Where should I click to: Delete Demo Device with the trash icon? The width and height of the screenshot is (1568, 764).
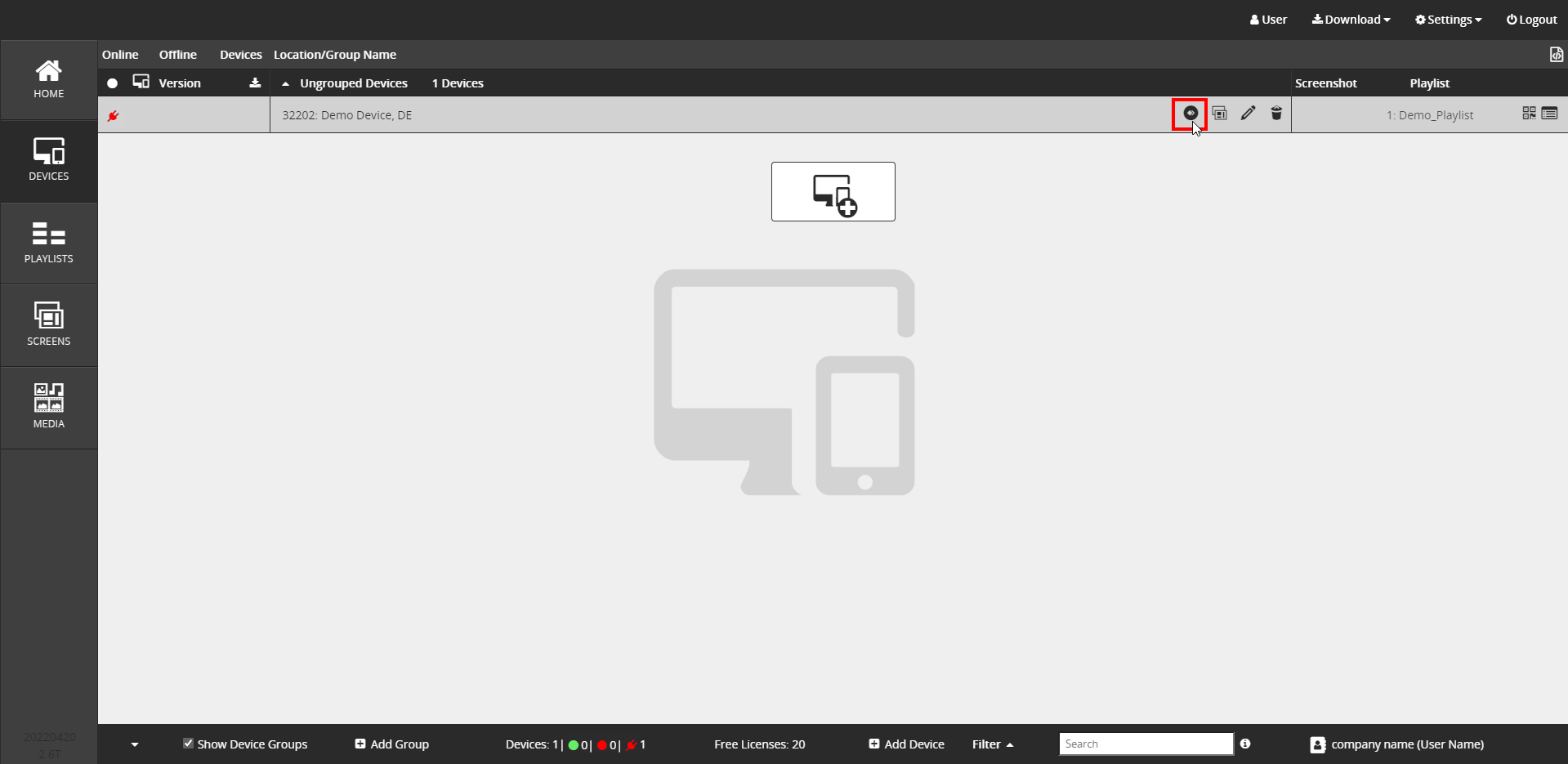pos(1276,114)
